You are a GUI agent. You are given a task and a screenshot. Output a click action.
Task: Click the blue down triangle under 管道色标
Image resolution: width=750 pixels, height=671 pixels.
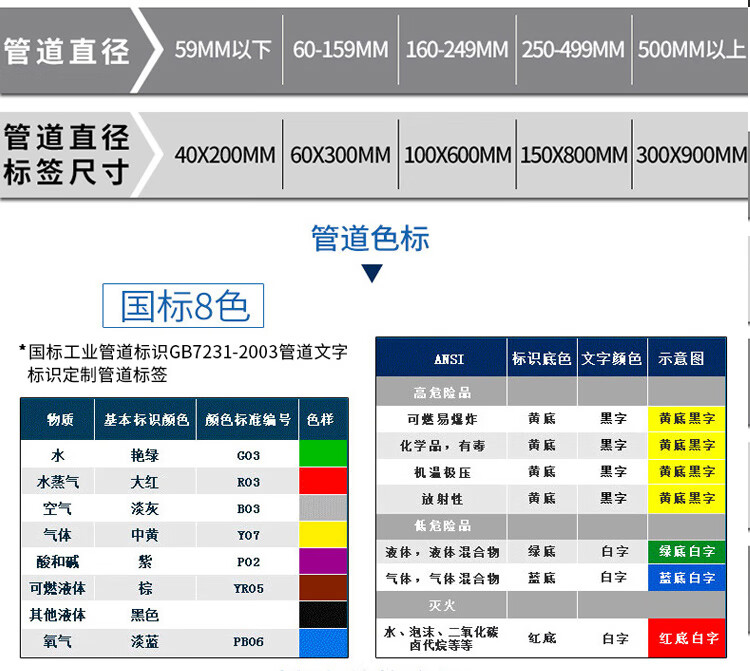point(371,273)
